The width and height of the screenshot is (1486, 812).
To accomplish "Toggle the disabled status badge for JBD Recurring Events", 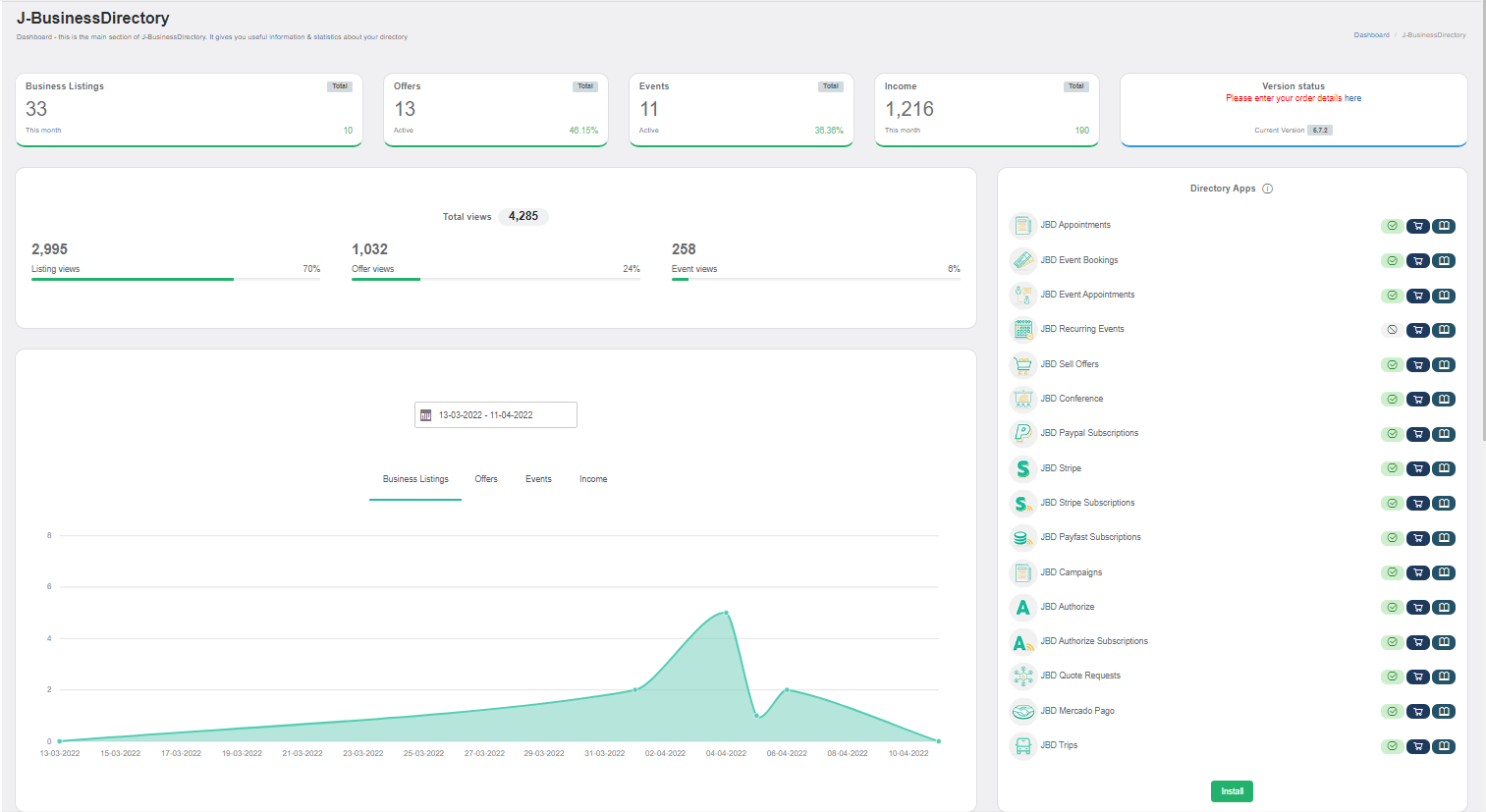I will point(1392,330).
